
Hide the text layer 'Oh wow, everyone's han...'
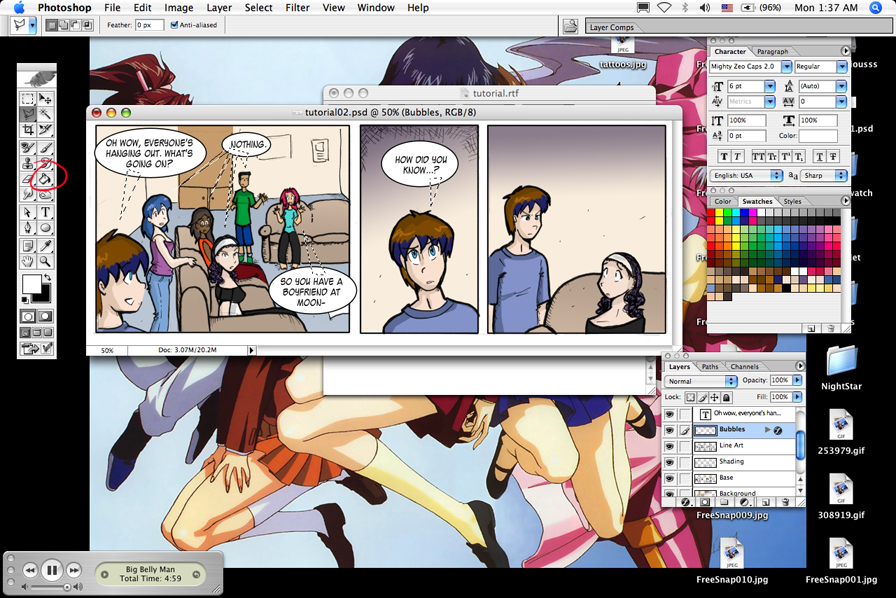pyautogui.click(x=670, y=414)
